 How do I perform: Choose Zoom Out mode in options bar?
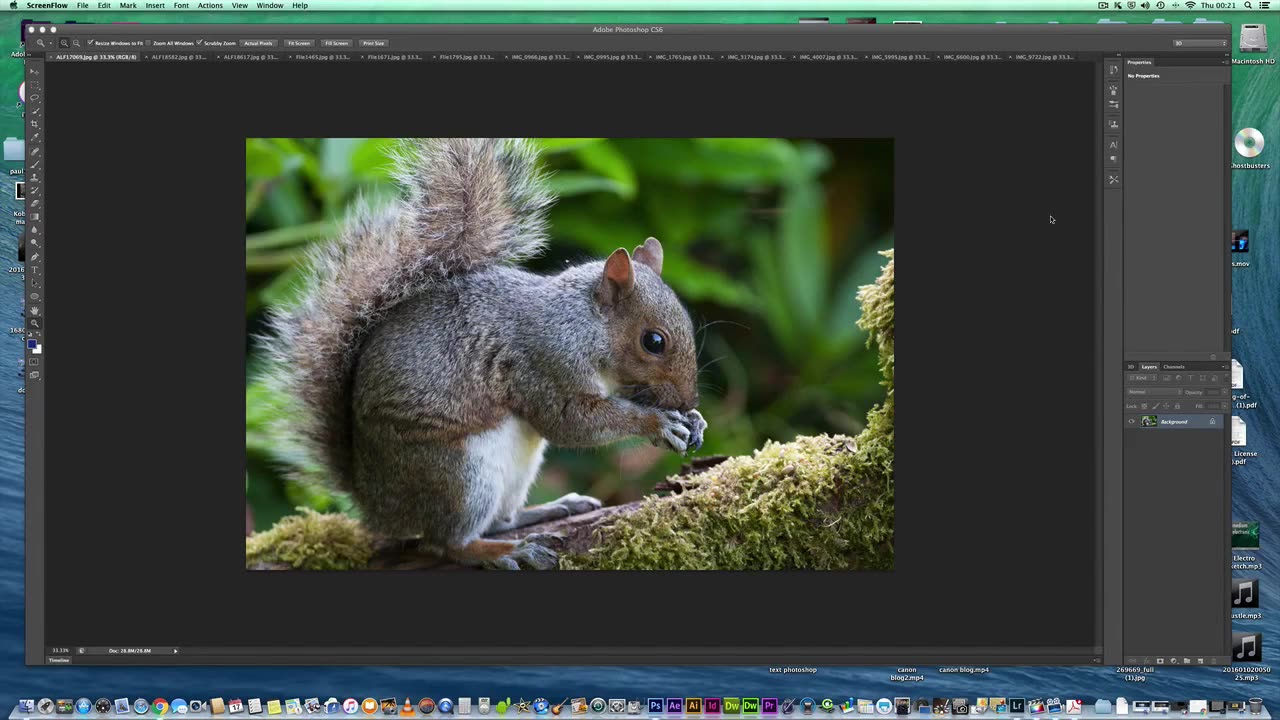(x=77, y=43)
